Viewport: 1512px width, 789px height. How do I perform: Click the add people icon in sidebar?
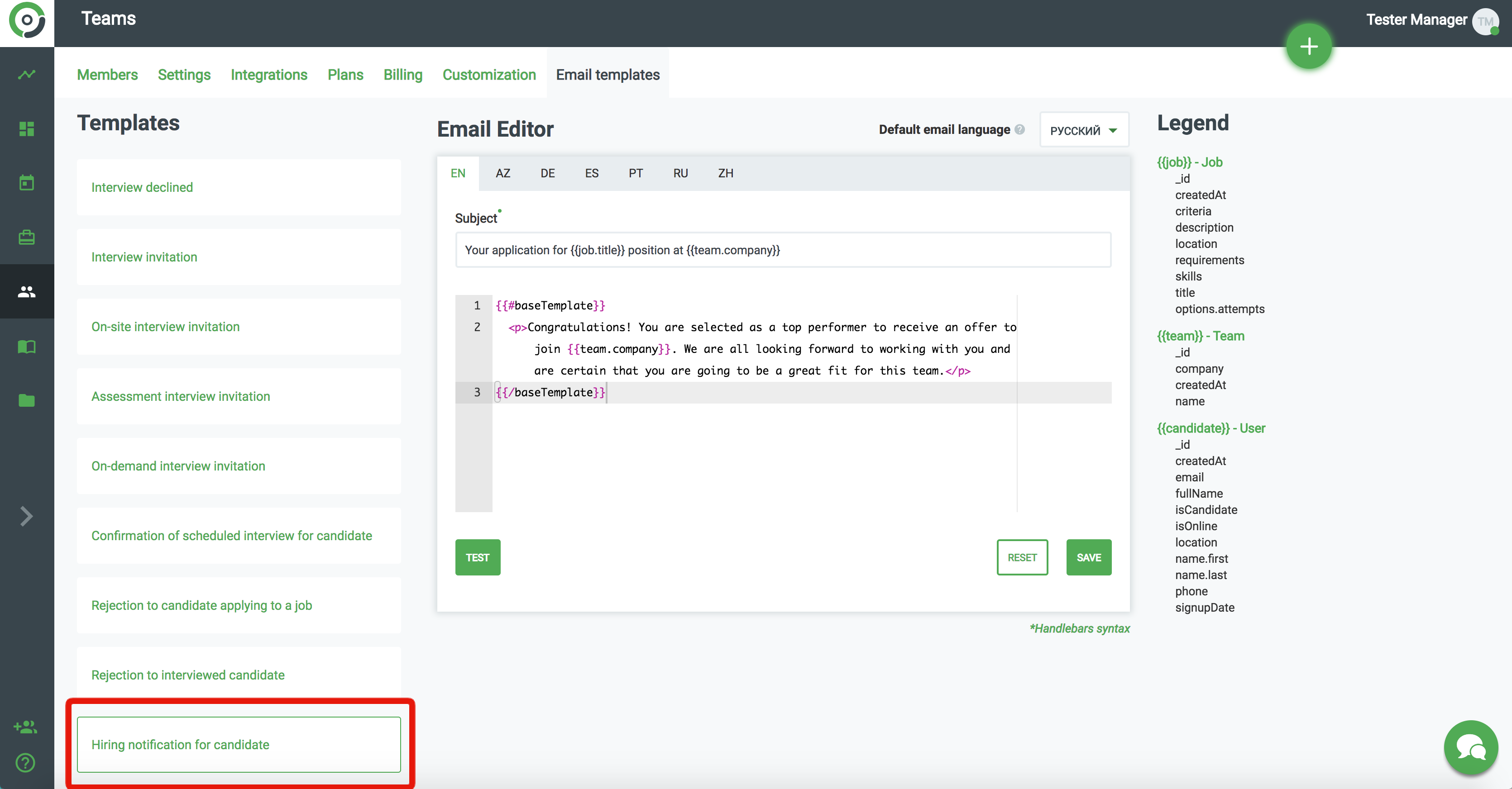pos(25,727)
